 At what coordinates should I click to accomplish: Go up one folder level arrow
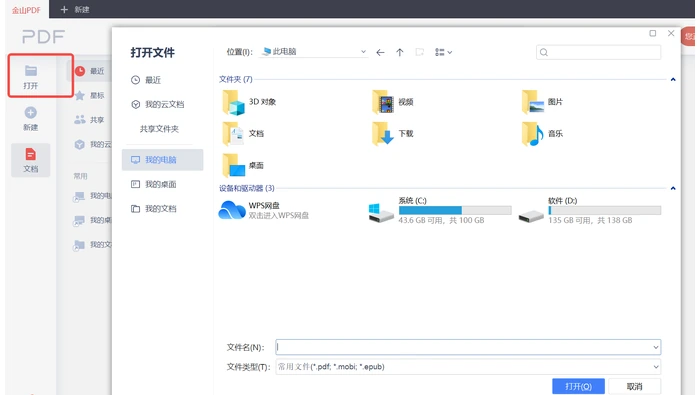click(400, 53)
